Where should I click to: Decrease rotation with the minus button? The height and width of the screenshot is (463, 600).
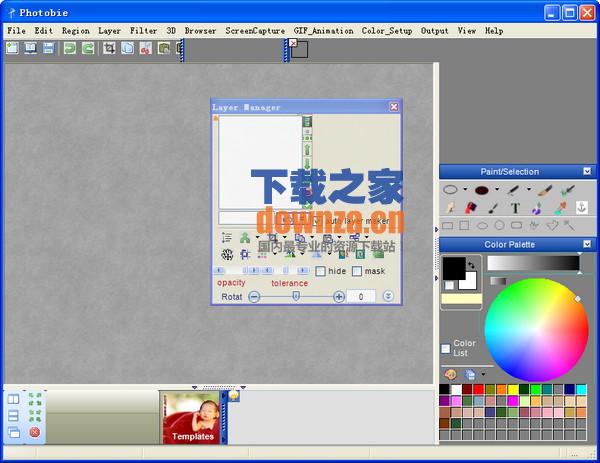pos(254,297)
